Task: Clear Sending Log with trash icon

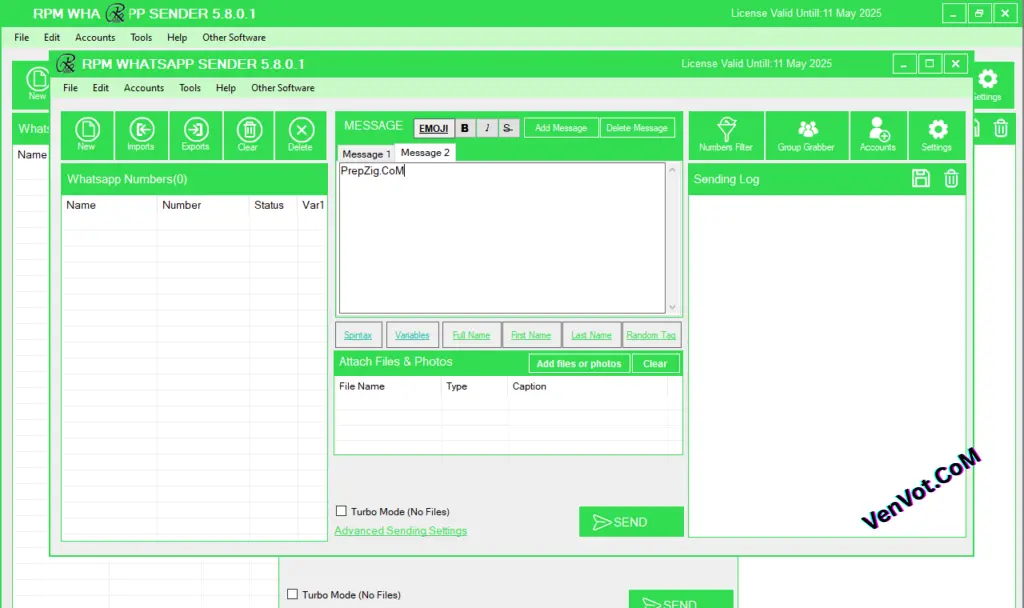Action: pos(951,178)
